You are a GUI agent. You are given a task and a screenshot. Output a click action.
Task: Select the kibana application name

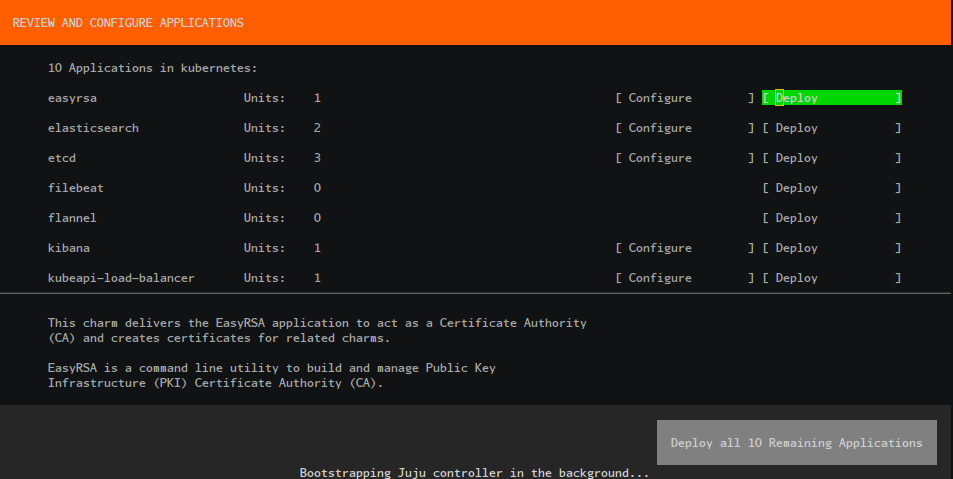(x=69, y=248)
